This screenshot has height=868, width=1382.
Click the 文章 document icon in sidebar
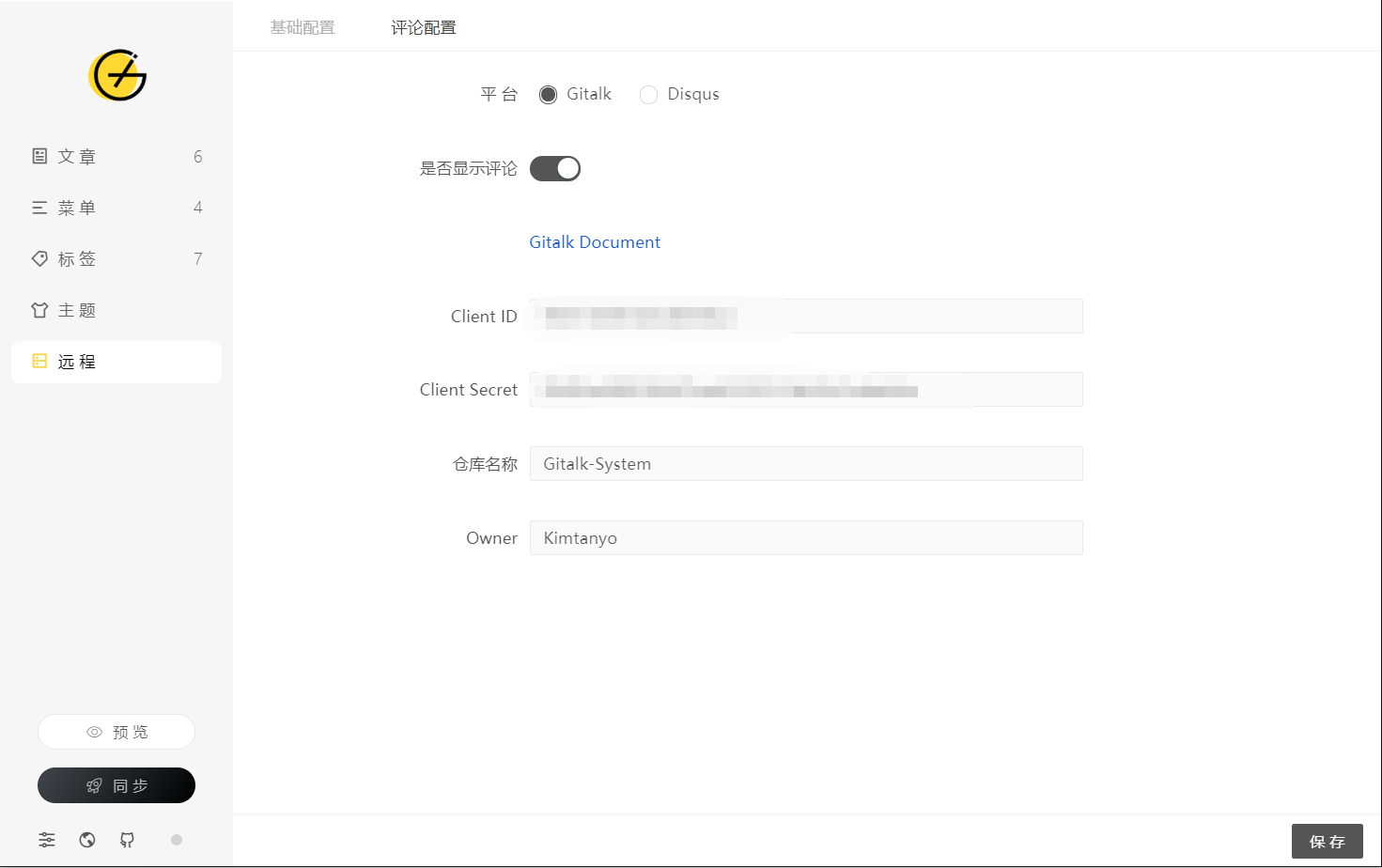[39, 156]
